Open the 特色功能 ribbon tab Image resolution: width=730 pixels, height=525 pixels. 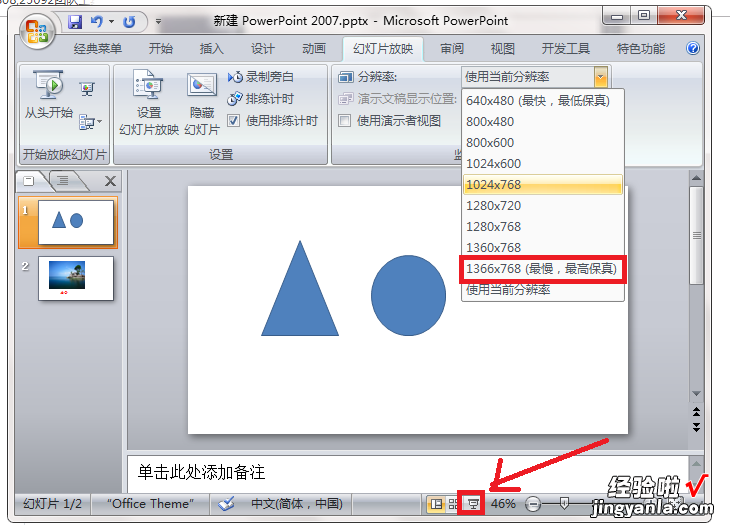click(x=641, y=48)
